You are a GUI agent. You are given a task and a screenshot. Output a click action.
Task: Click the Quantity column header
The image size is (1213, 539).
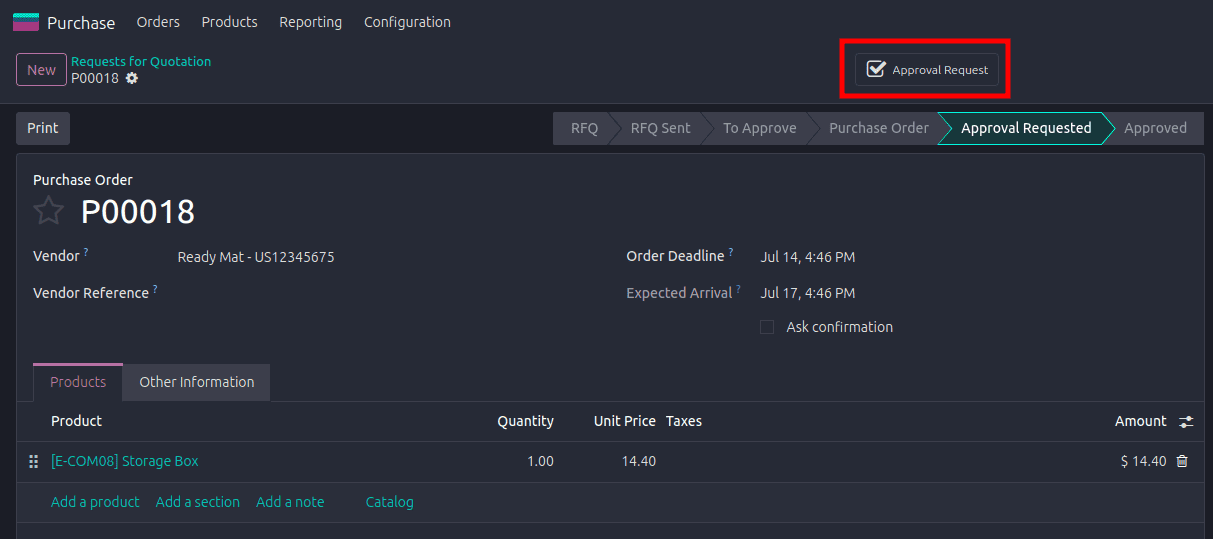[x=526, y=421]
